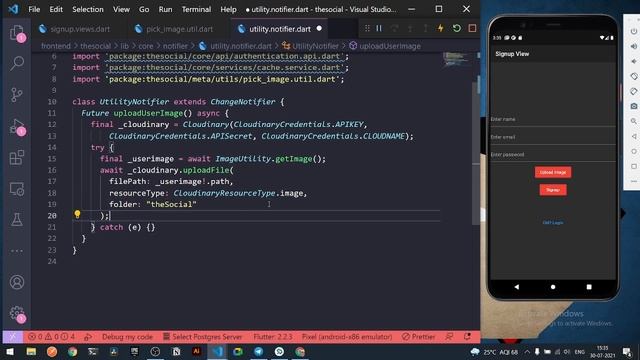640x360 pixels.
Task: Open the Terminal menu
Action: (x=196, y=9)
